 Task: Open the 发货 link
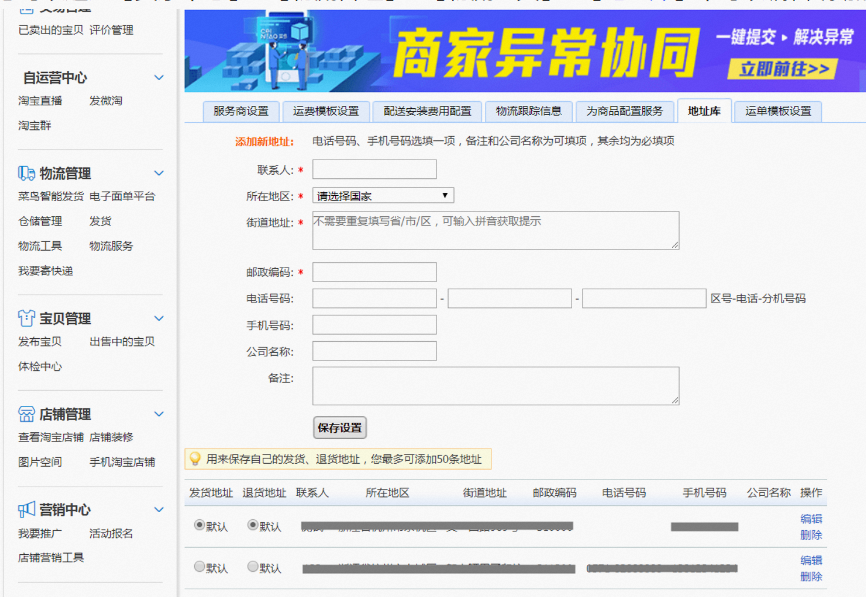[101, 221]
